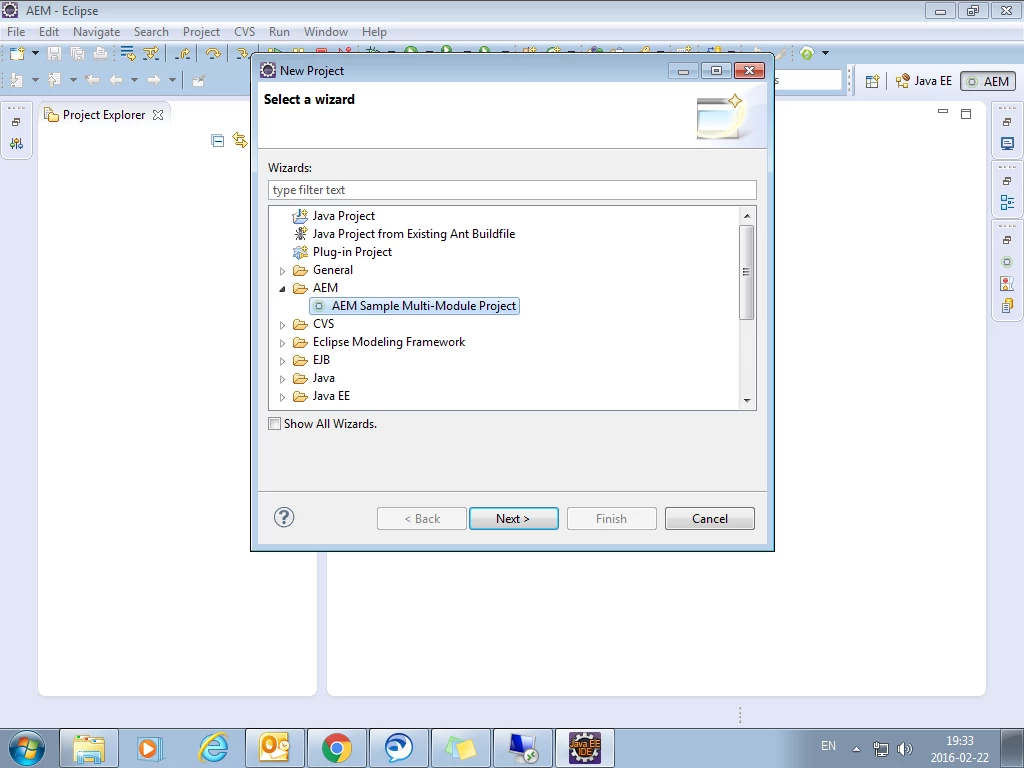
Task: Expand the Eclipse Modeling Framework folder
Action: click(282, 343)
